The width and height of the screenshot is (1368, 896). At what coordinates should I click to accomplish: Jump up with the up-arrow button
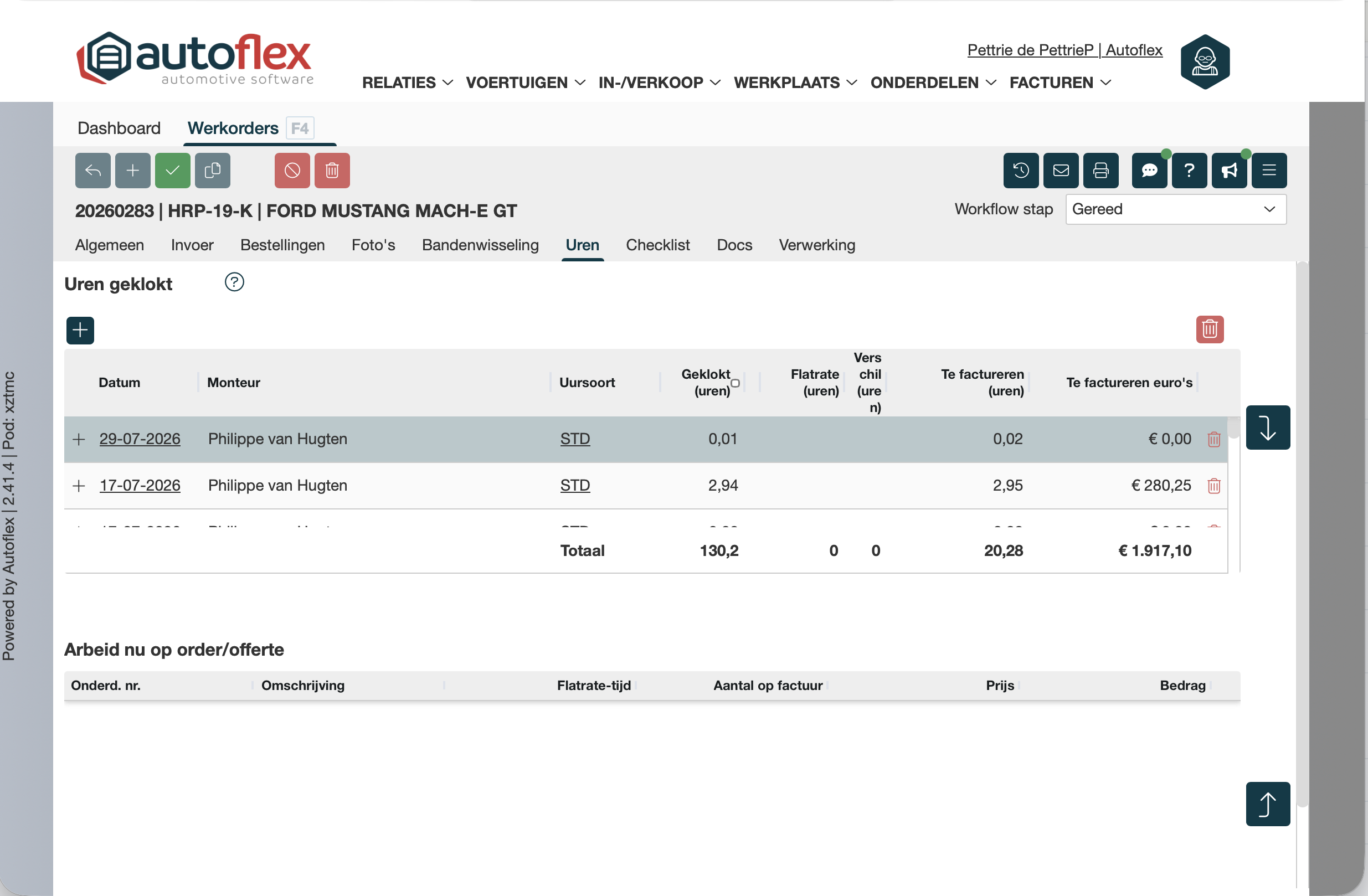click(1267, 804)
